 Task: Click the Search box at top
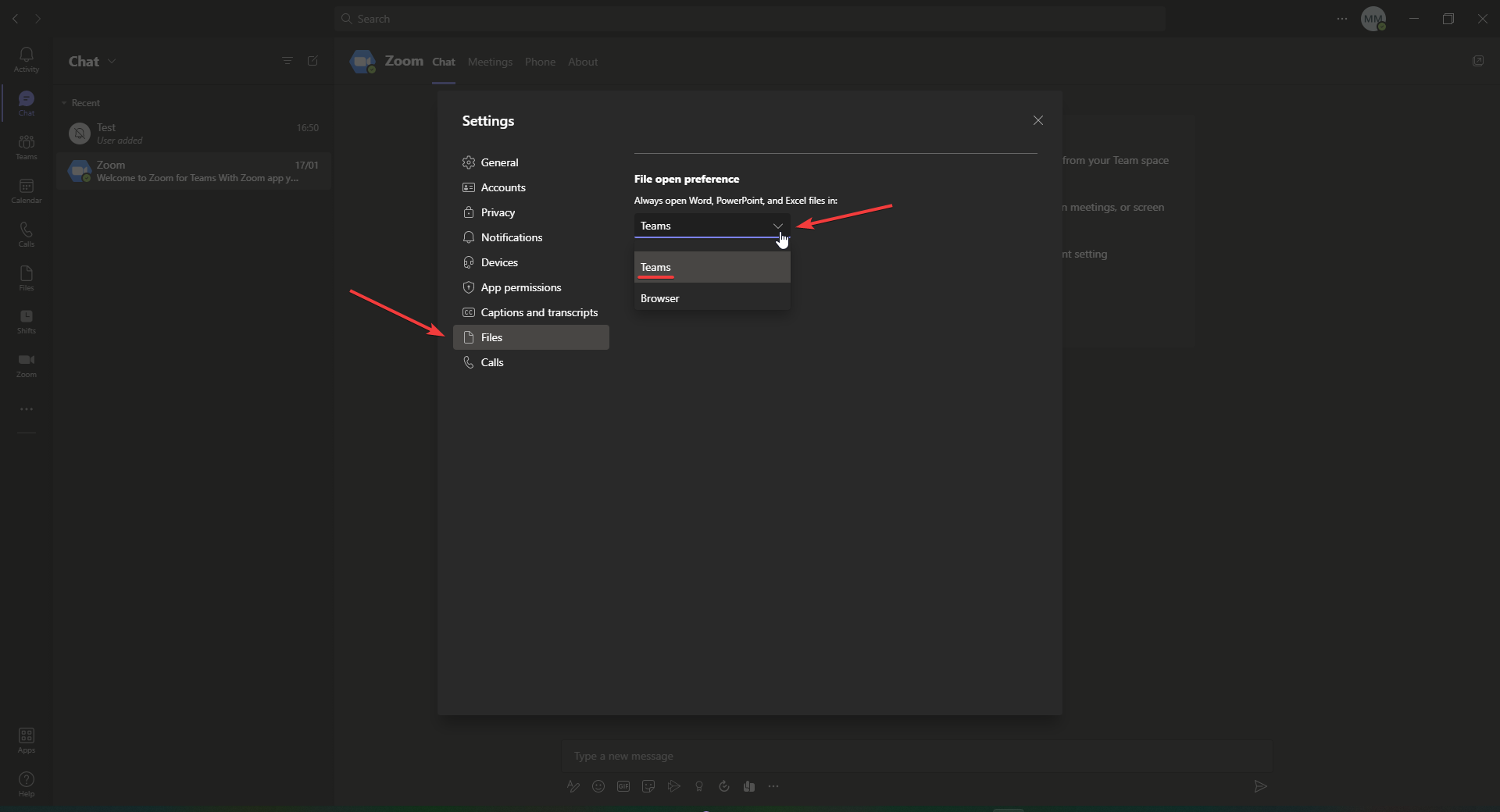click(x=750, y=19)
